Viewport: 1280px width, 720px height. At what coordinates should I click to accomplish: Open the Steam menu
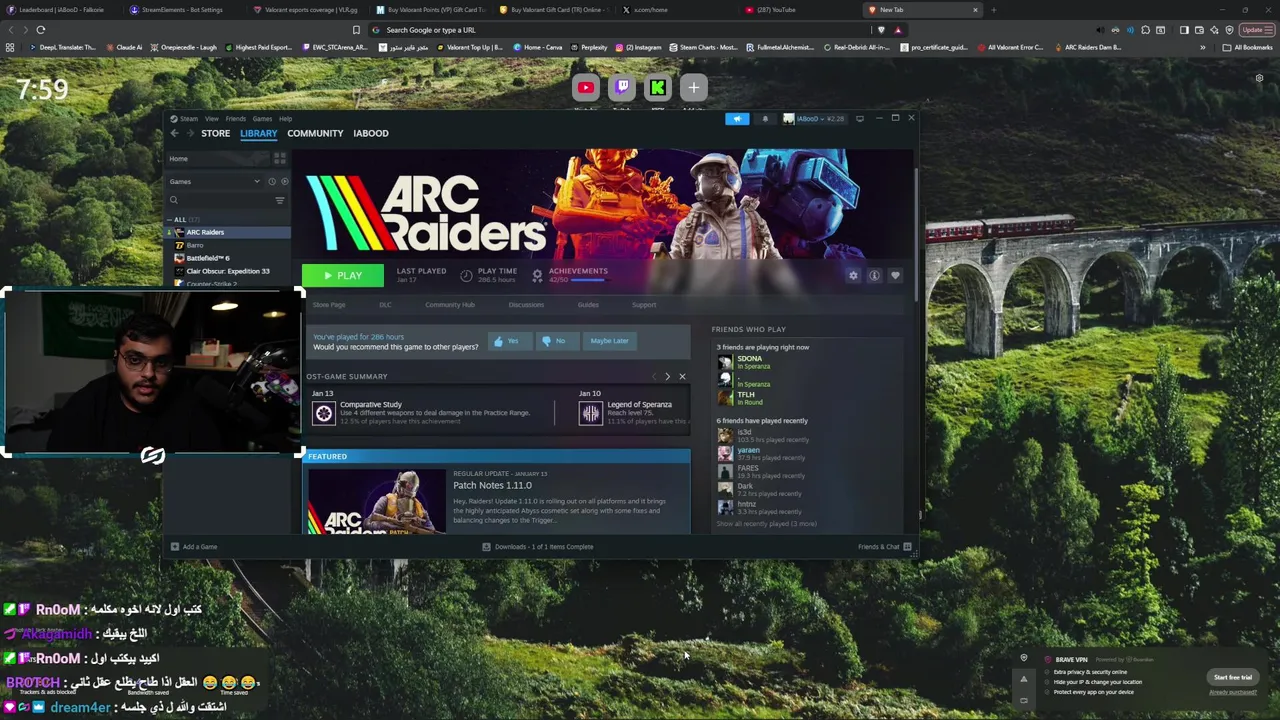pos(189,119)
